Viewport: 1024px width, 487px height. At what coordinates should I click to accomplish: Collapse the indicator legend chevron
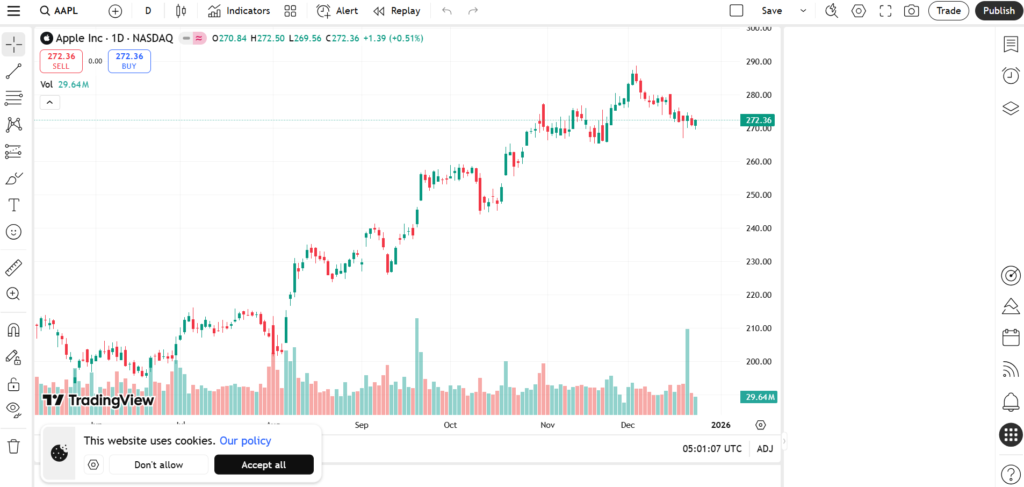pos(50,102)
